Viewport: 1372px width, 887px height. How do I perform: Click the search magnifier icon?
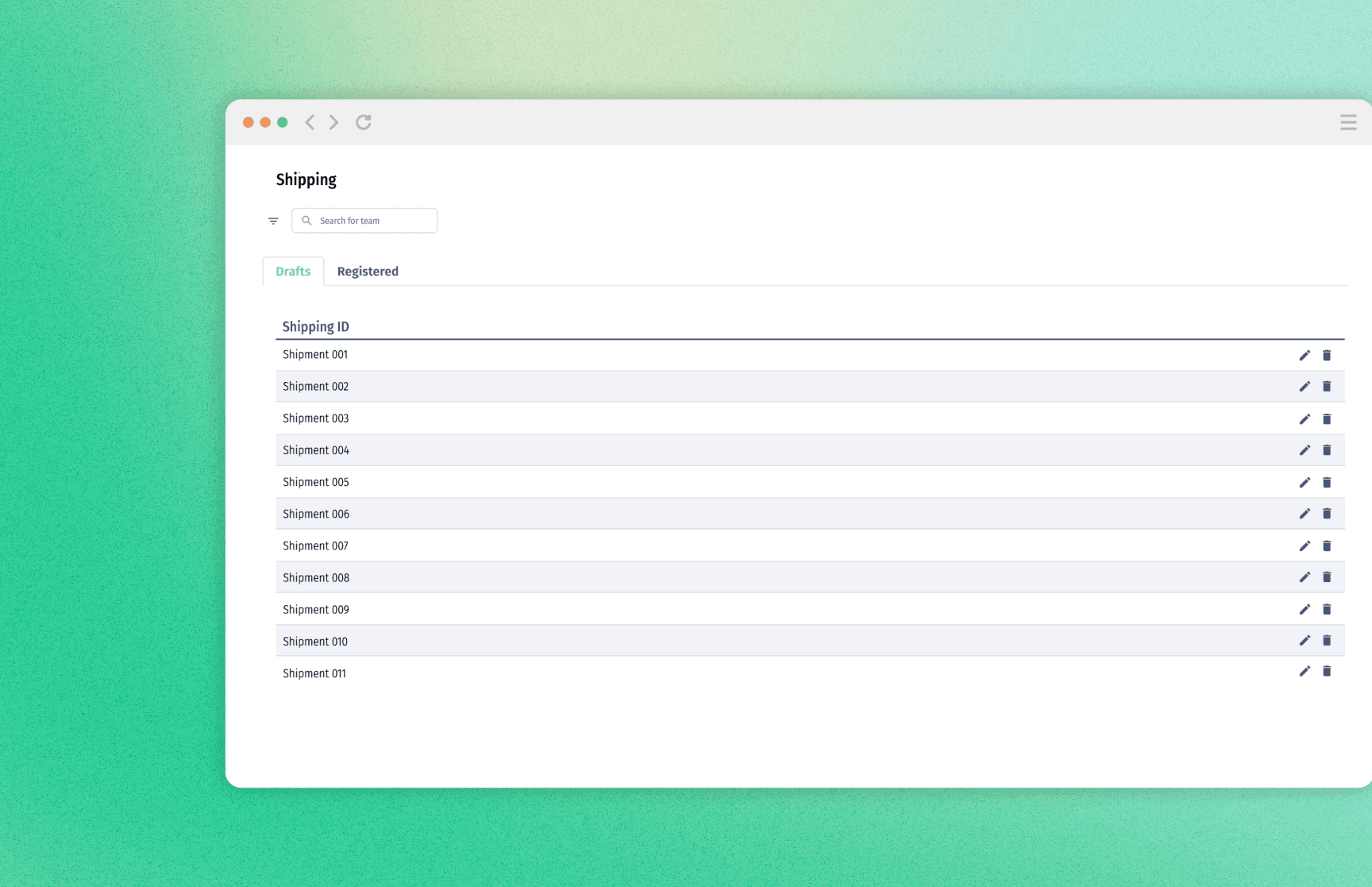click(x=306, y=221)
